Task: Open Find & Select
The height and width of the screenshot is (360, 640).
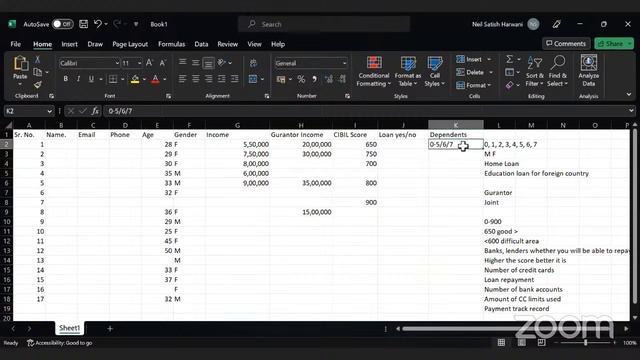Action: 558,71
